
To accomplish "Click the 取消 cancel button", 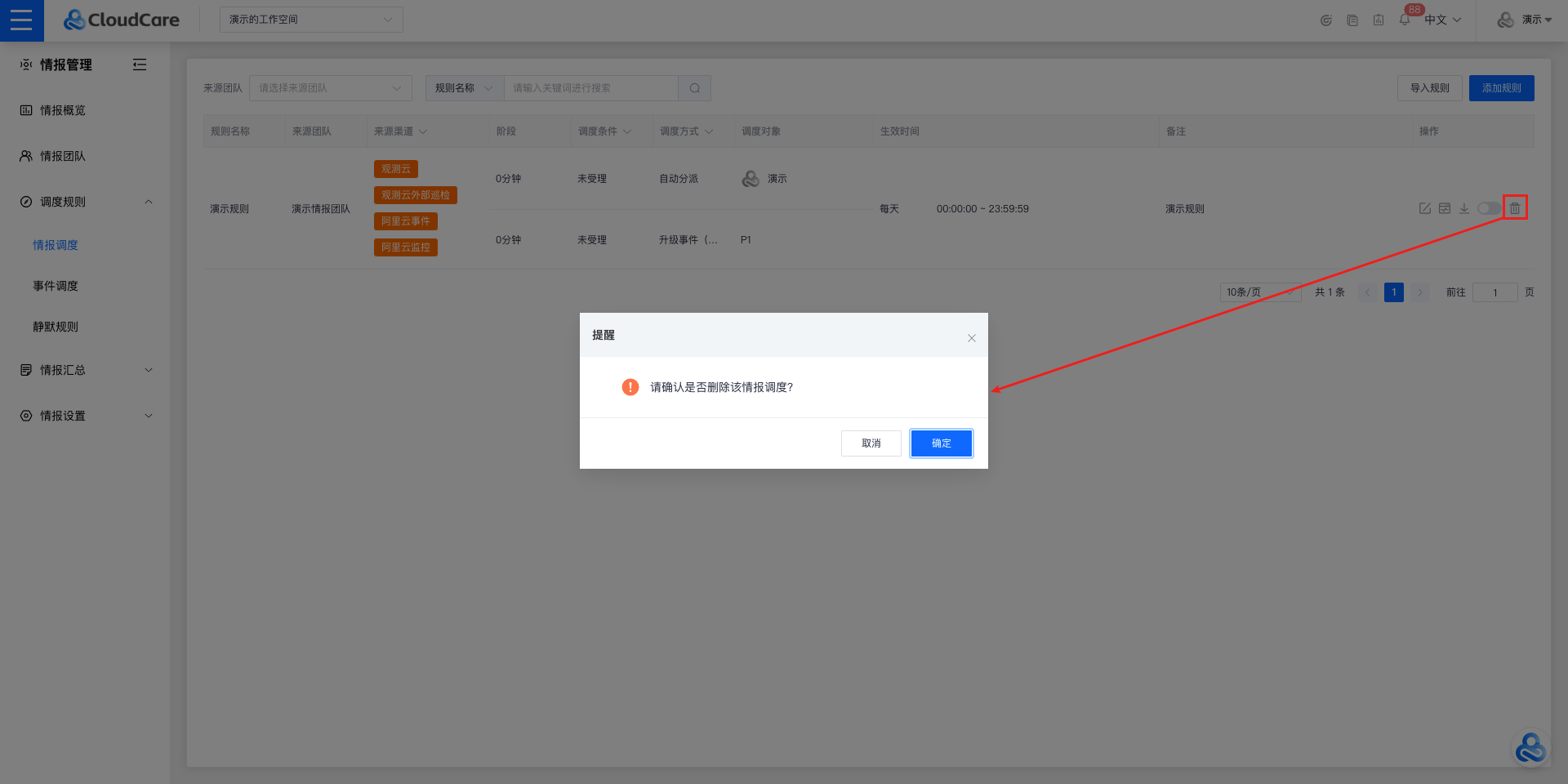I will click(871, 443).
